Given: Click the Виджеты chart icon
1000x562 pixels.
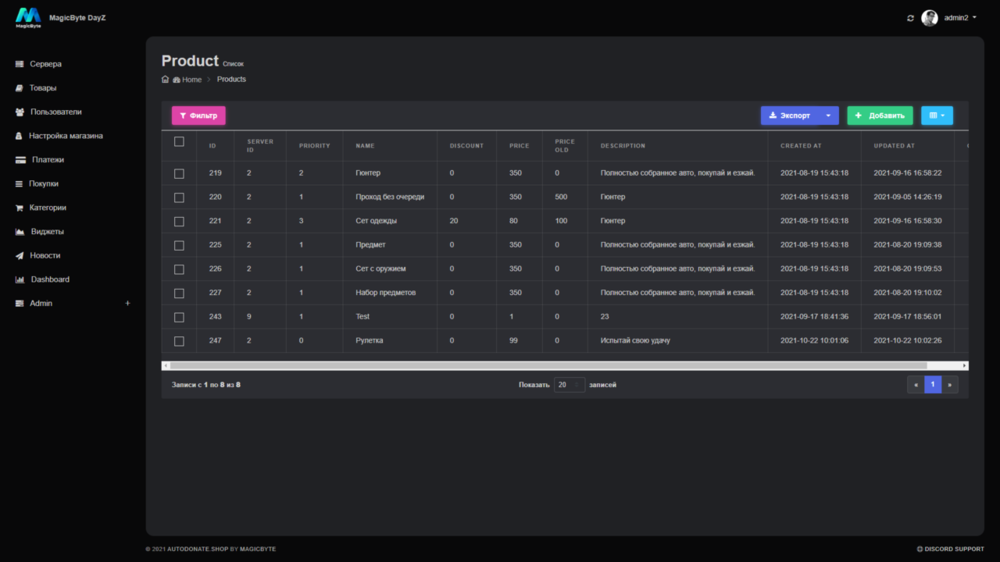Looking at the screenshot, I should click(x=20, y=232).
